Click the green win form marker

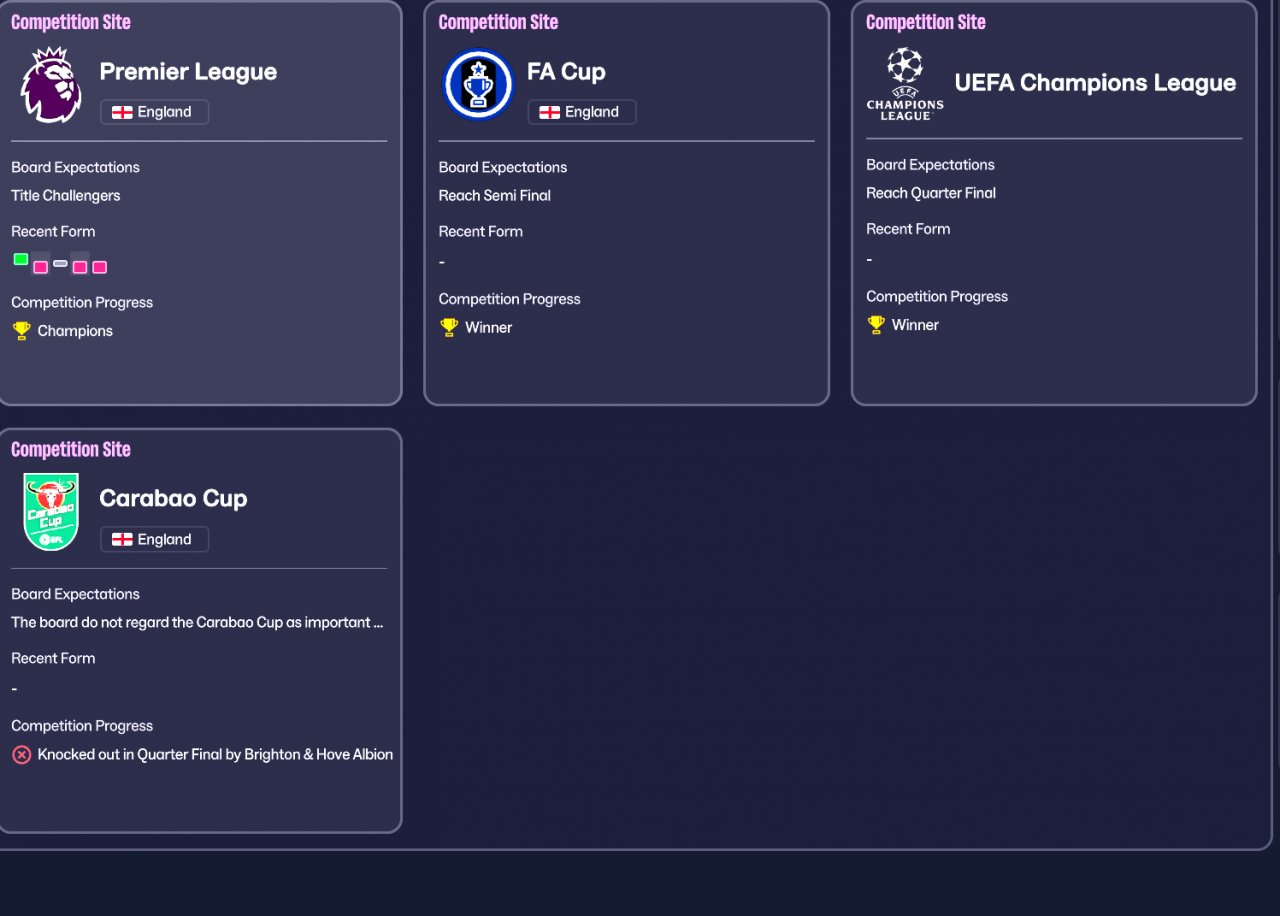20,259
